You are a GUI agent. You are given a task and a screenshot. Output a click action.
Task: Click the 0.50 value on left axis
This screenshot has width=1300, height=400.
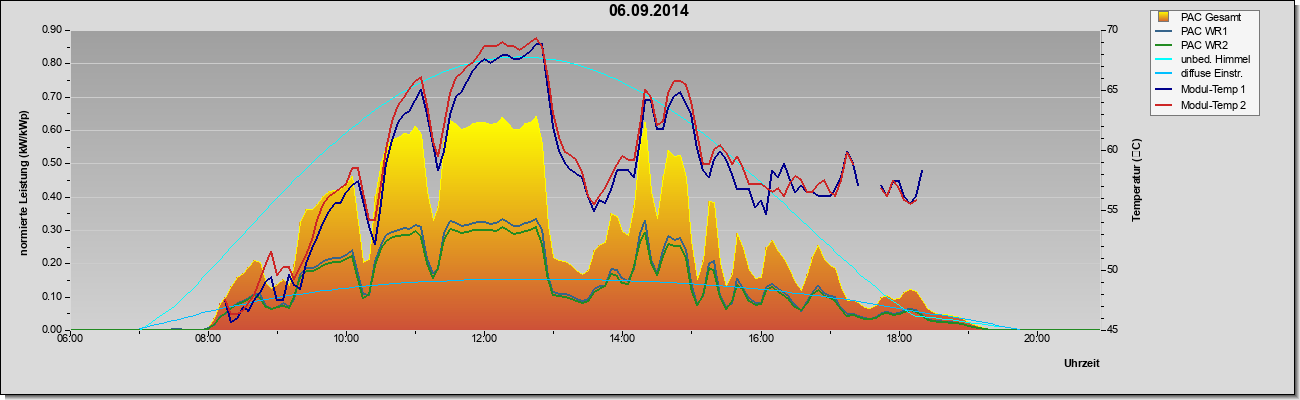(x=52, y=163)
